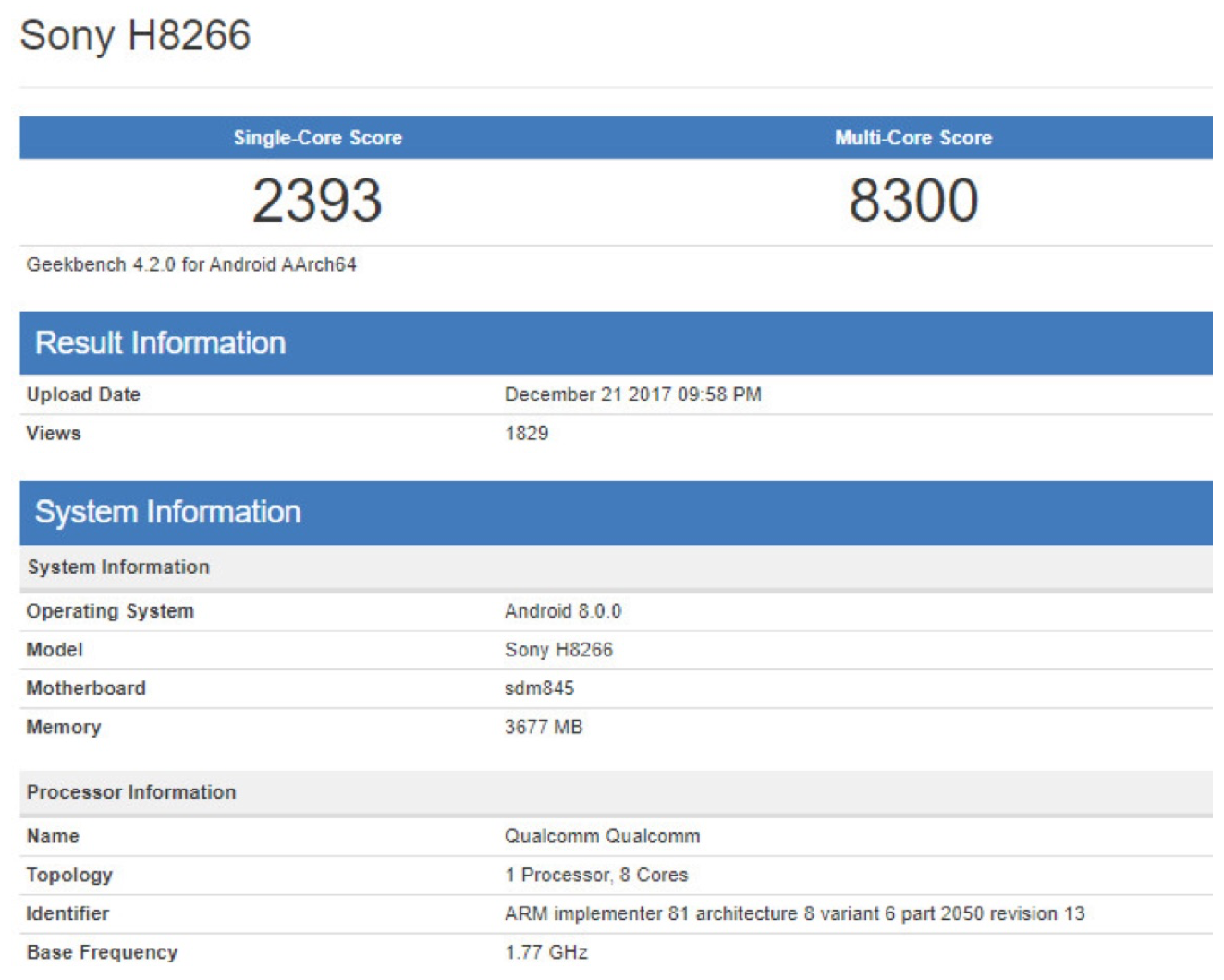Select the Model value 'Sony H8266'
This screenshot has width=1224, height=980.
click(558, 650)
